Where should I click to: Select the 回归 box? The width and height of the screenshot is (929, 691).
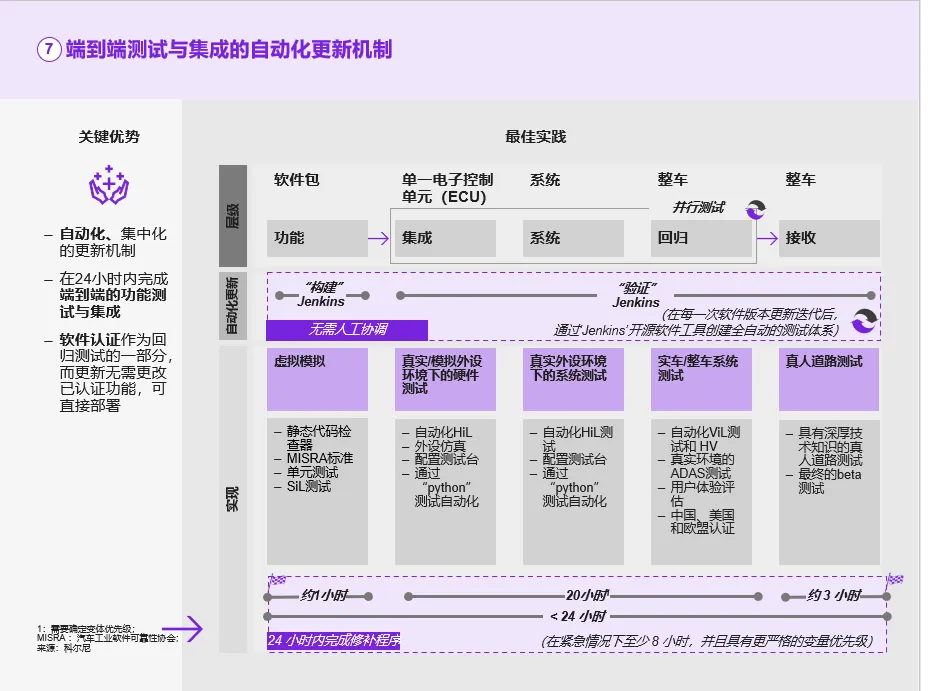click(701, 238)
